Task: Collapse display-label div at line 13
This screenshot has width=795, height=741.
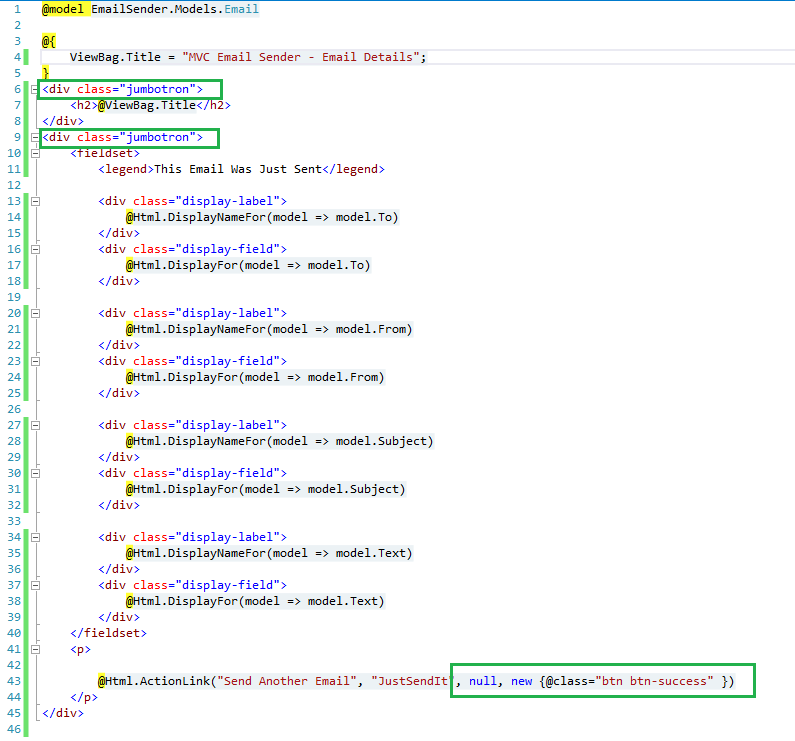Action: point(35,201)
